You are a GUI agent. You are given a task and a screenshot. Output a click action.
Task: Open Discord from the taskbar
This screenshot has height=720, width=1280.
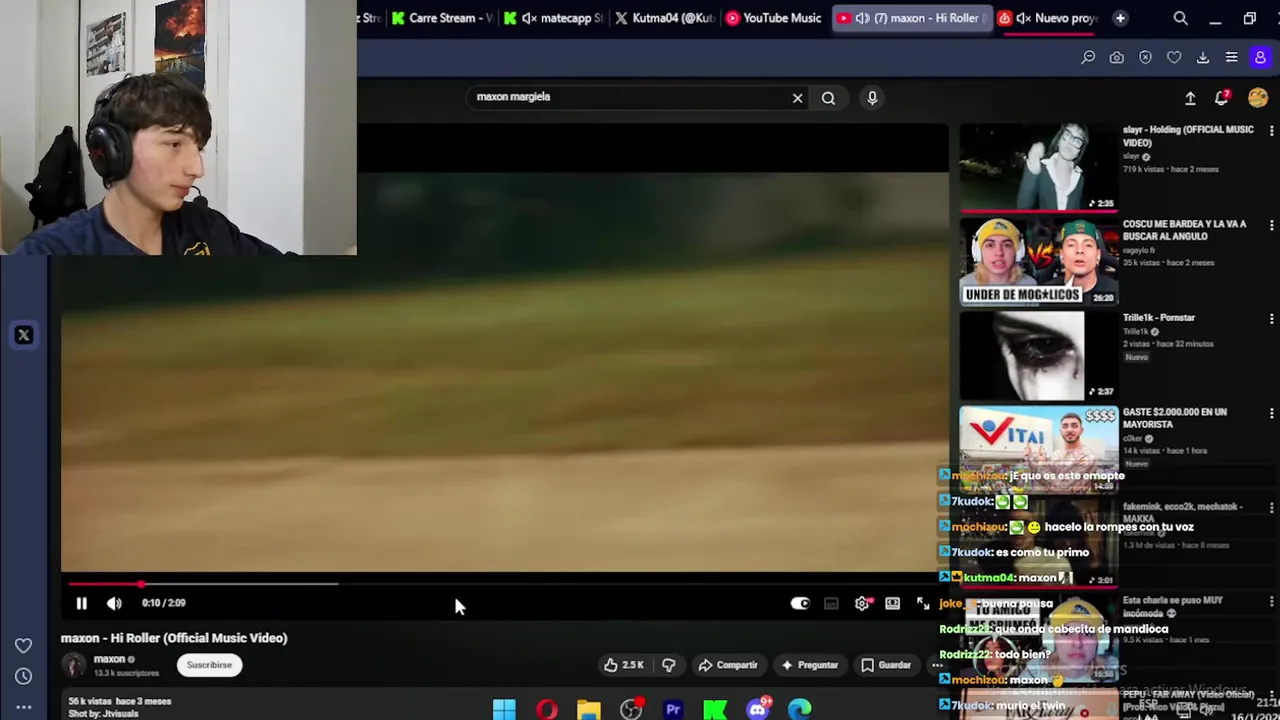click(x=758, y=709)
